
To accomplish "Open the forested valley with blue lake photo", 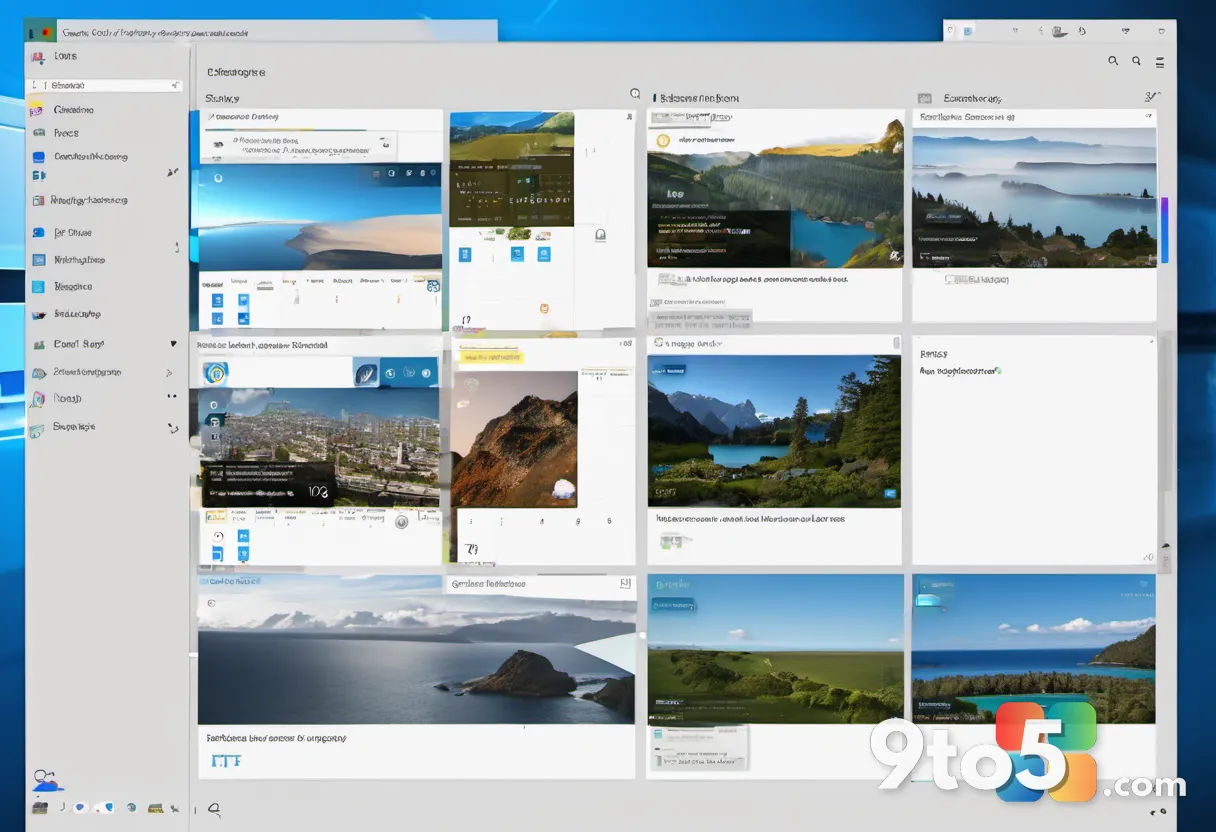I will click(x=775, y=193).
